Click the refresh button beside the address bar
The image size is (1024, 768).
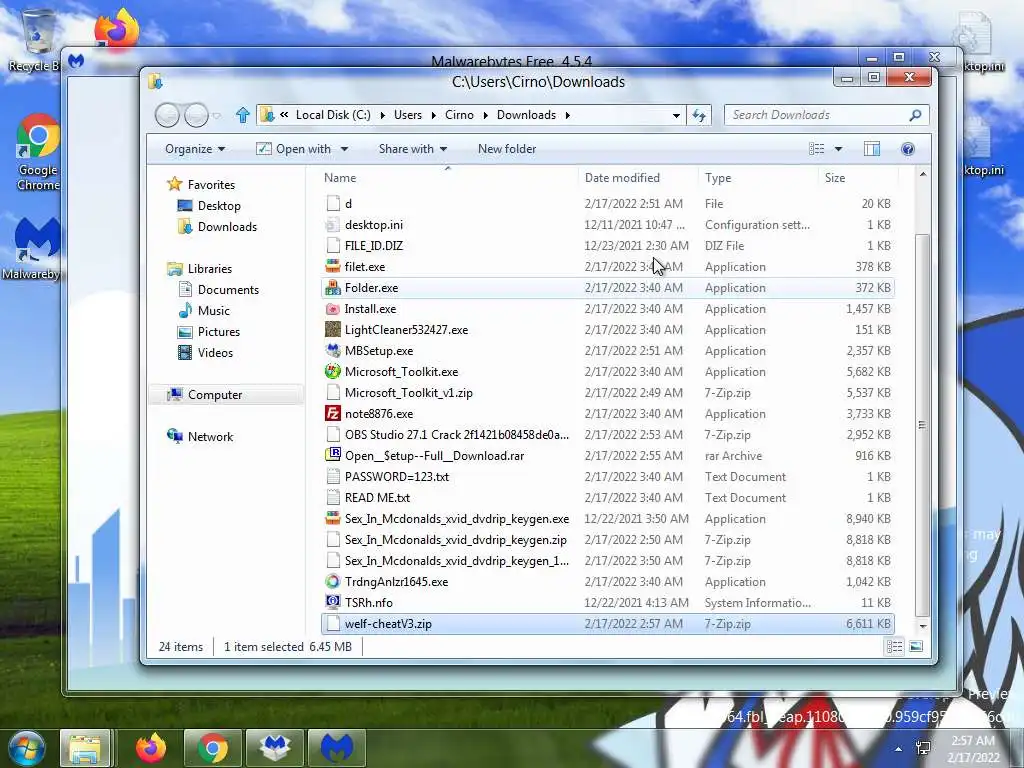[x=699, y=116]
